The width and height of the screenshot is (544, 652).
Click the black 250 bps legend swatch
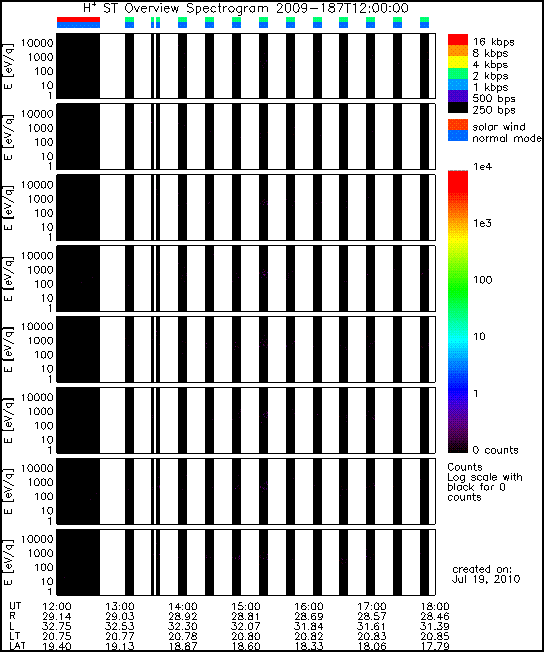coord(457,107)
